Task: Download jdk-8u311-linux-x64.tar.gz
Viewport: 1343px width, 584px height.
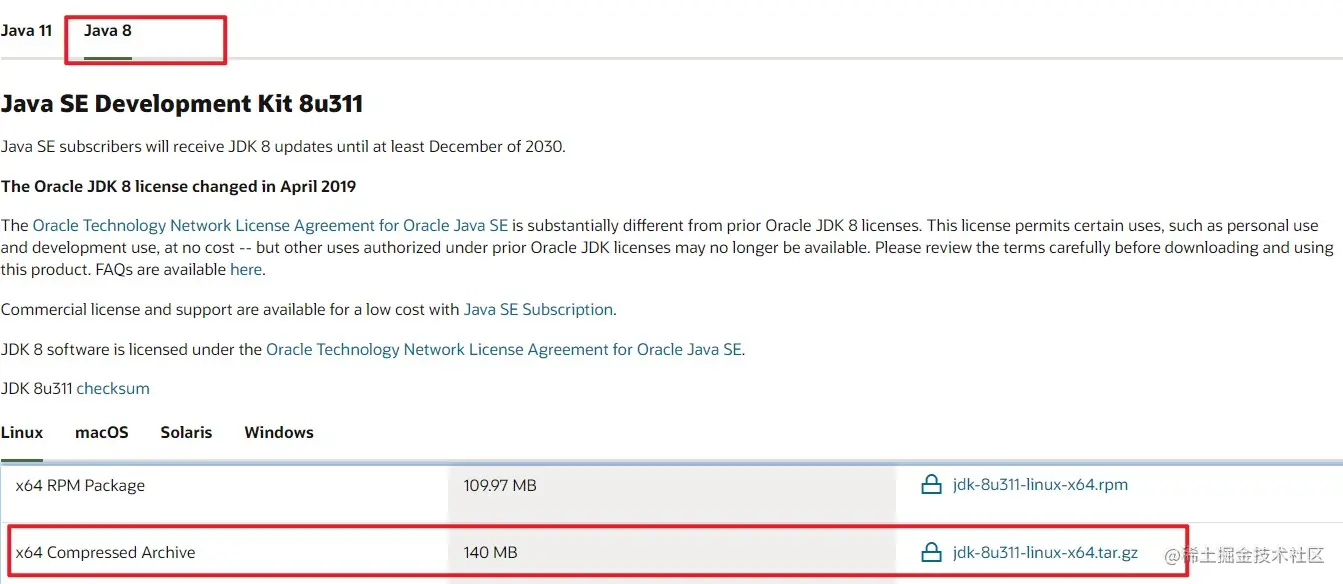Action: [x=1045, y=552]
